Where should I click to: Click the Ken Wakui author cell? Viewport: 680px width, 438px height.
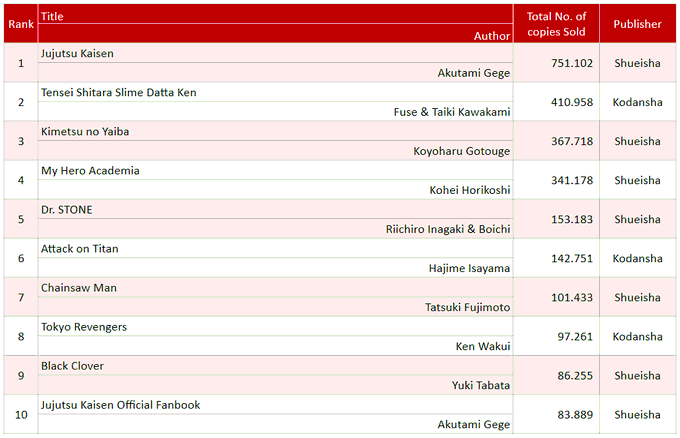[x=275, y=346]
